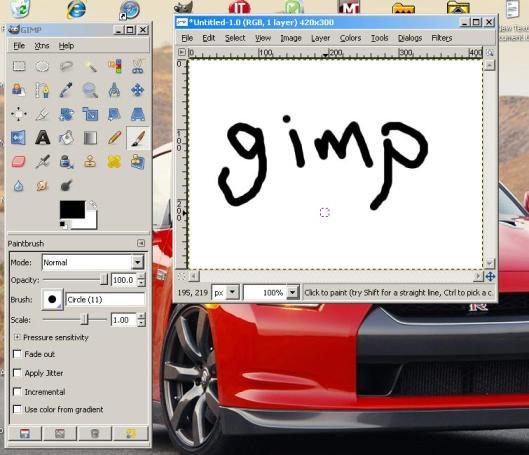Select the Crop tool

click(42, 114)
